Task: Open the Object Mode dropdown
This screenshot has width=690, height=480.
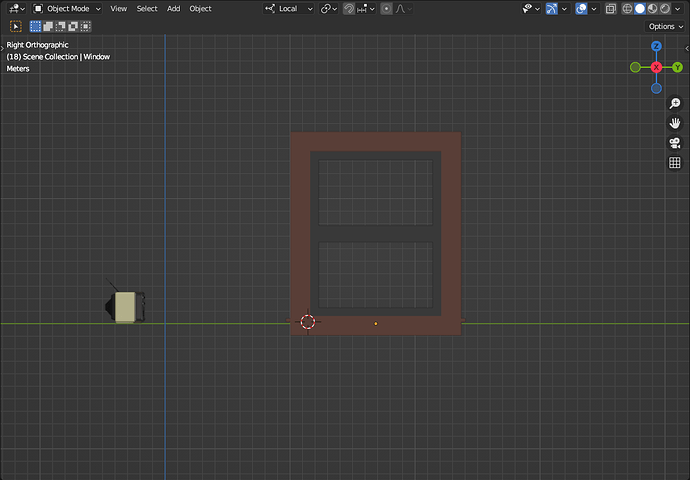Action: click(67, 8)
